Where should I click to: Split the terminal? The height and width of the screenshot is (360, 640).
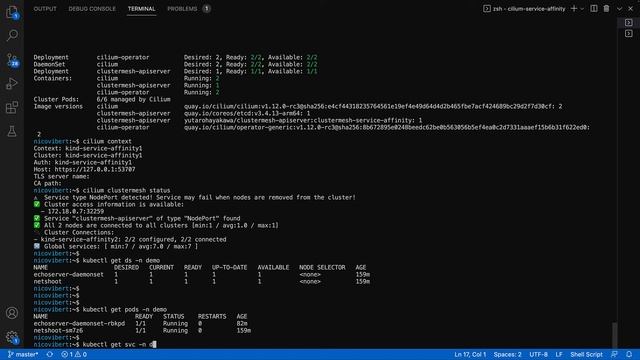pyautogui.click(x=594, y=9)
